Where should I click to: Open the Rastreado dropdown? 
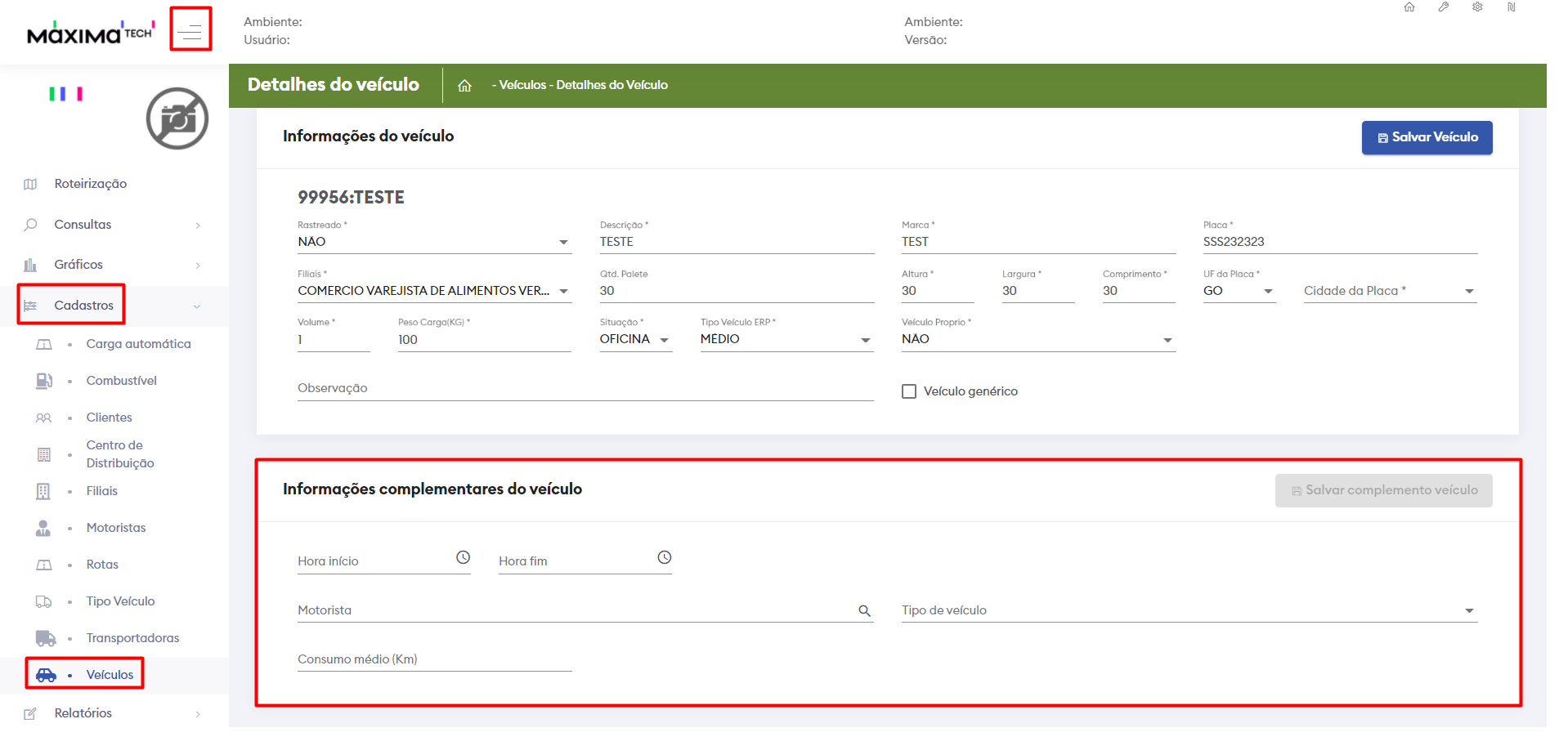[433, 242]
